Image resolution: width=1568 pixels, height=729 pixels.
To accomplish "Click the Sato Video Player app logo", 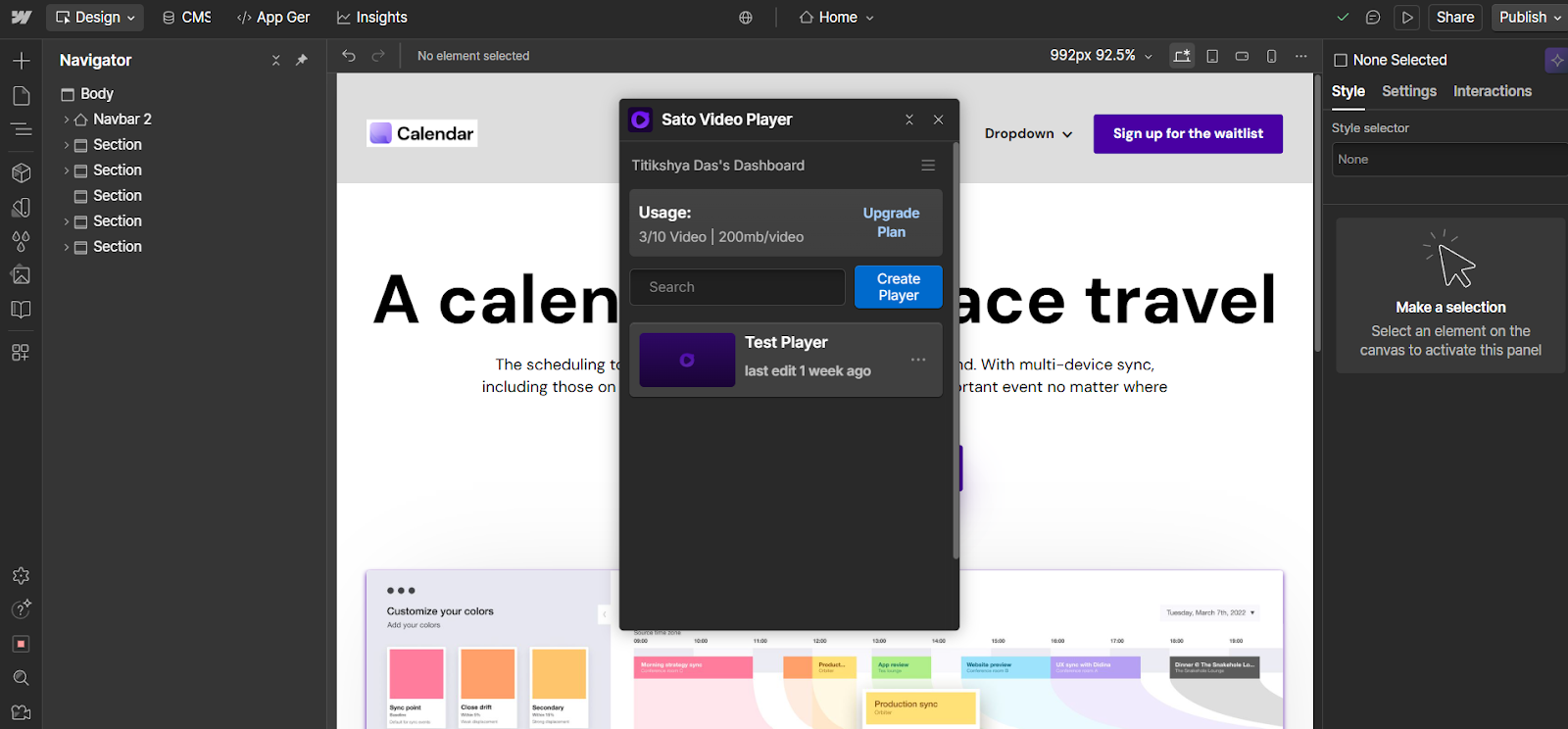I will [641, 120].
